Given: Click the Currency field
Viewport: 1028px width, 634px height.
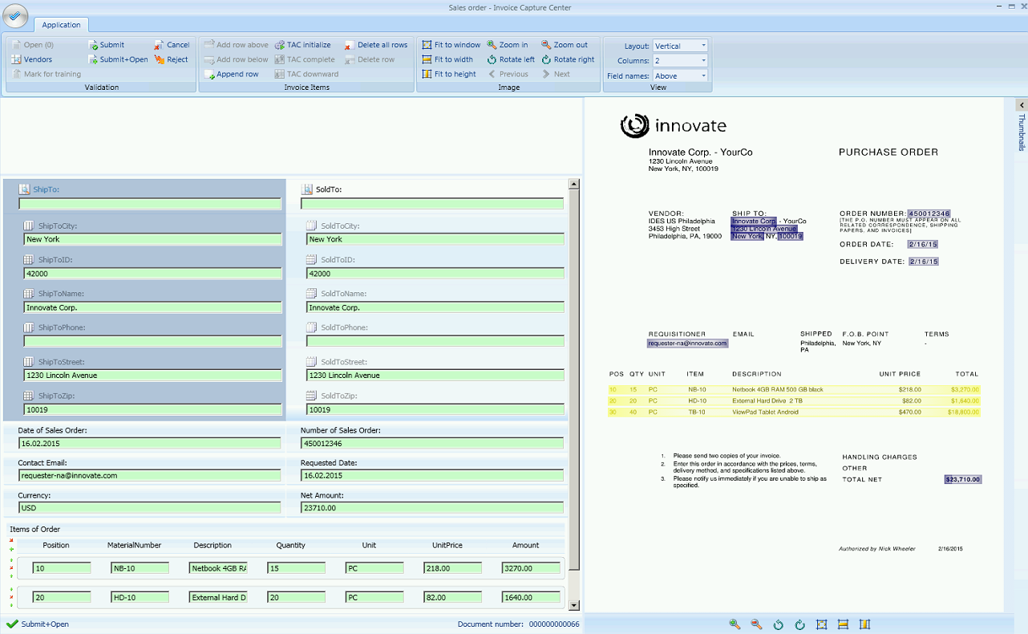Looking at the screenshot, I should click(150, 507).
